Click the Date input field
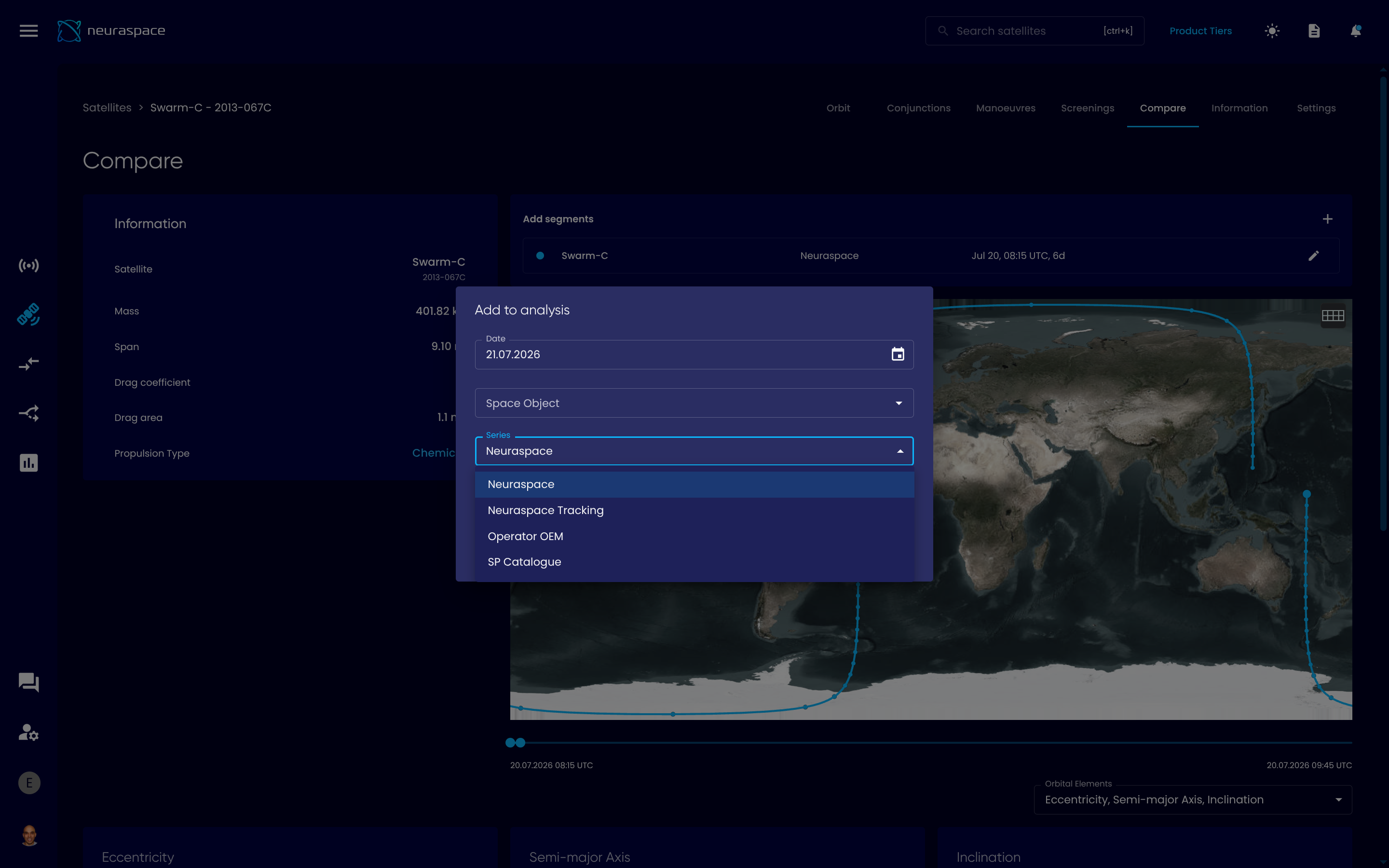The image size is (1389, 868). click(x=694, y=354)
